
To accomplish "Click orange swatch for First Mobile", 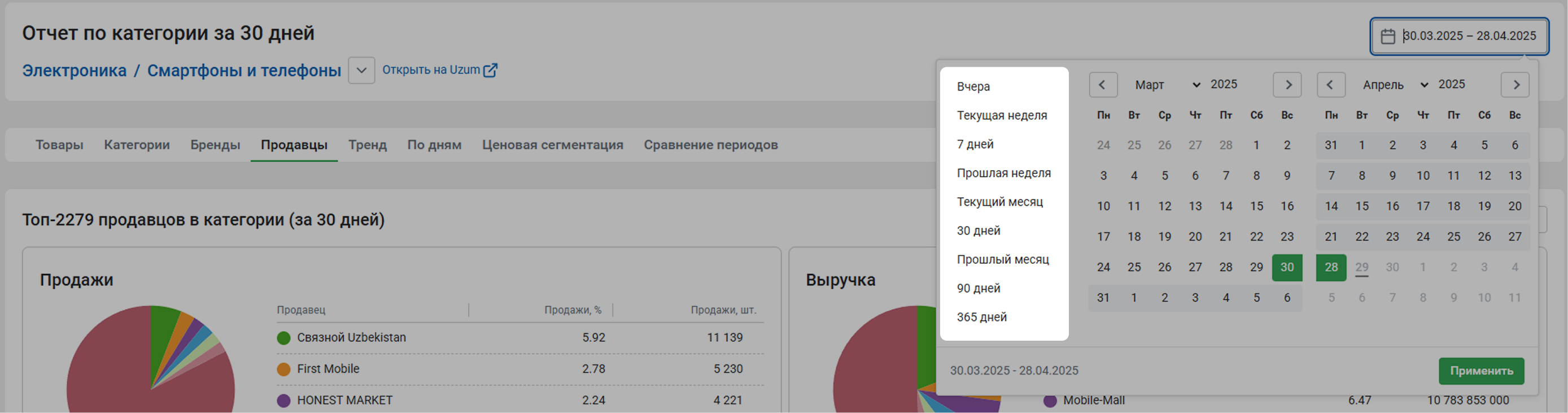I will tap(283, 369).
